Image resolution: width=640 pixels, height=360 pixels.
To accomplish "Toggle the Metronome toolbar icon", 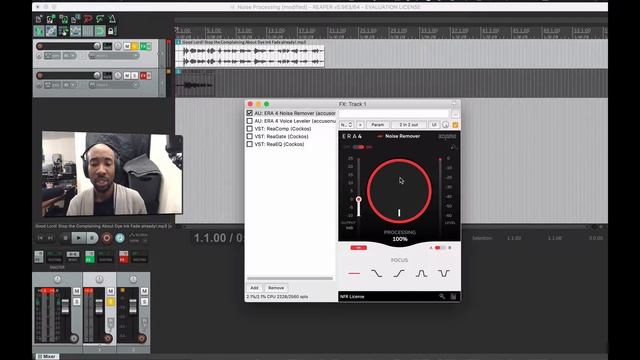I will coord(112,19).
